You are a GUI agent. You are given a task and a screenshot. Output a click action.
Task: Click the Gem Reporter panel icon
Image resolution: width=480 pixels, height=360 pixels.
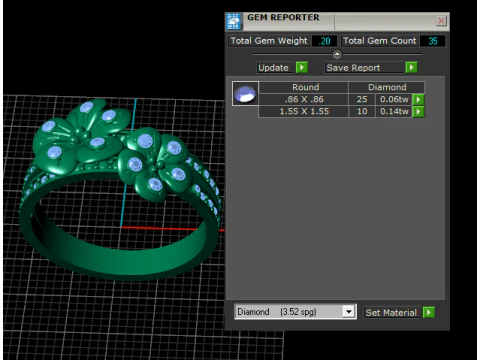[233, 21]
